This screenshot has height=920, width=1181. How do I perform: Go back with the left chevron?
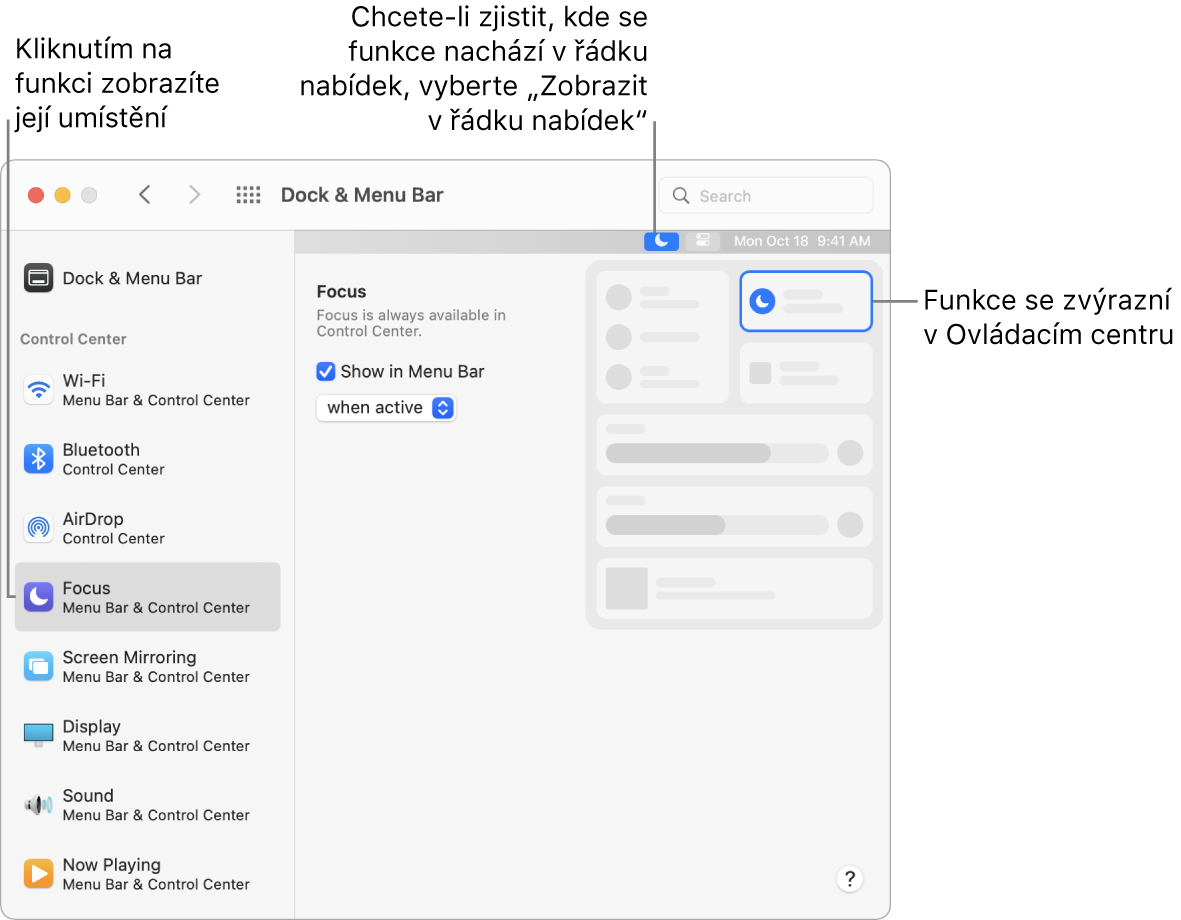tap(145, 195)
